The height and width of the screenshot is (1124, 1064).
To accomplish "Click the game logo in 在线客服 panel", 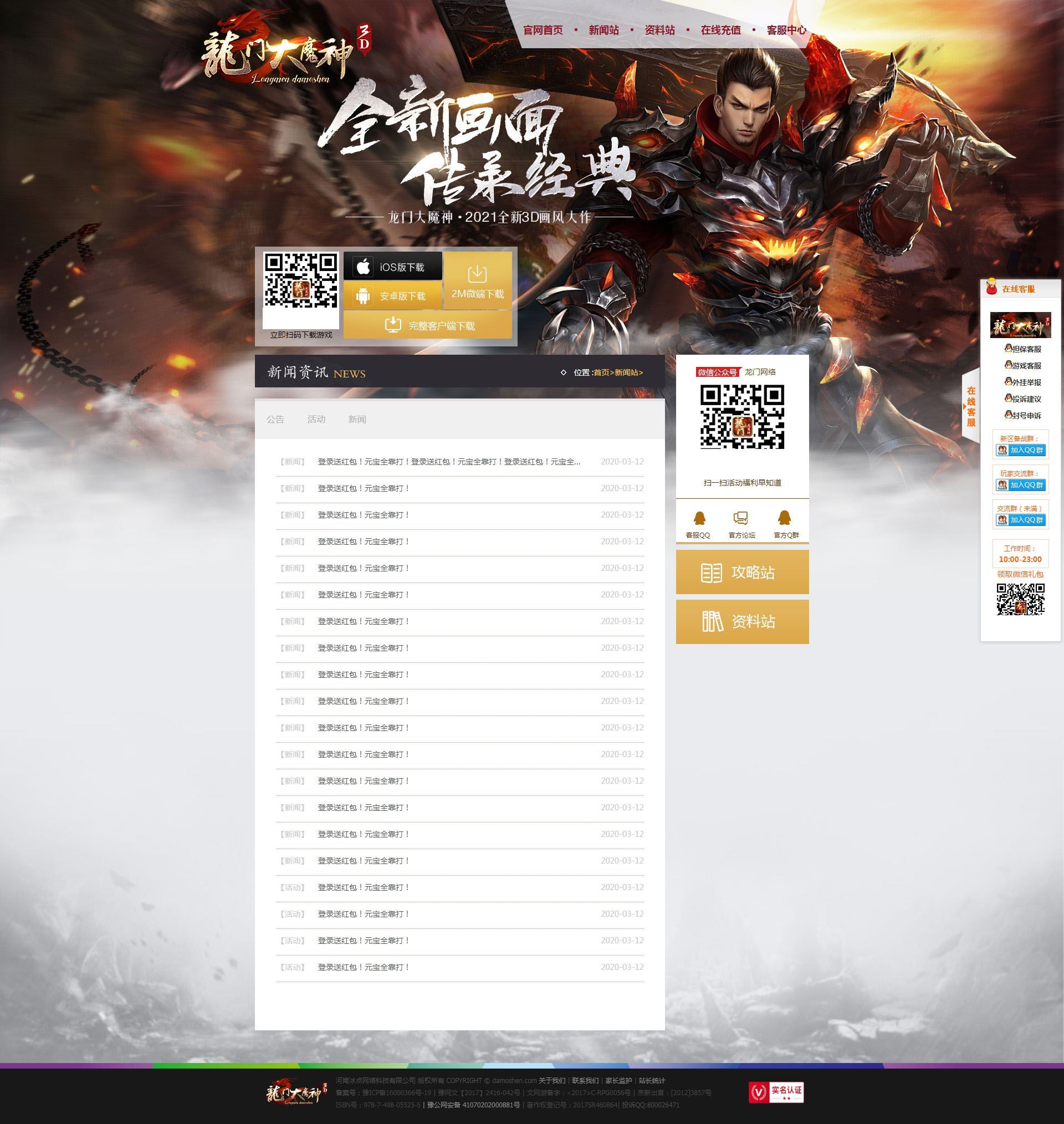I will (x=1020, y=325).
